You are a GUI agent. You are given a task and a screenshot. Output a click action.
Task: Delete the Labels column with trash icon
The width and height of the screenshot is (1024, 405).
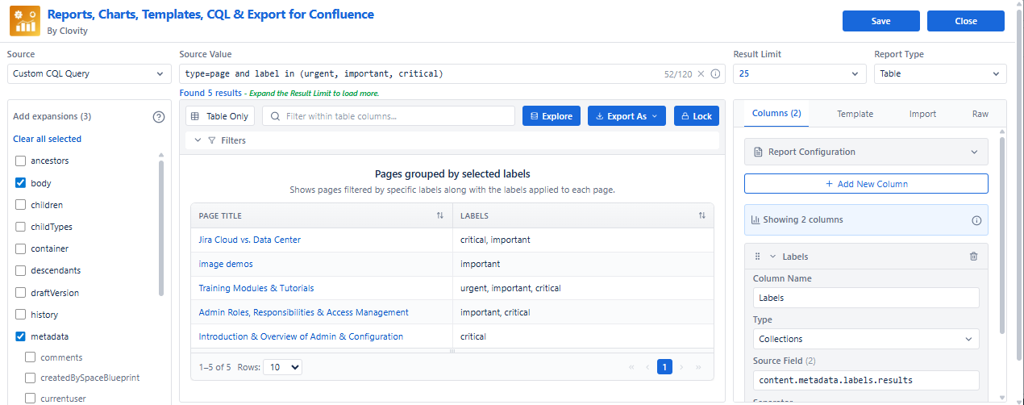(x=974, y=257)
